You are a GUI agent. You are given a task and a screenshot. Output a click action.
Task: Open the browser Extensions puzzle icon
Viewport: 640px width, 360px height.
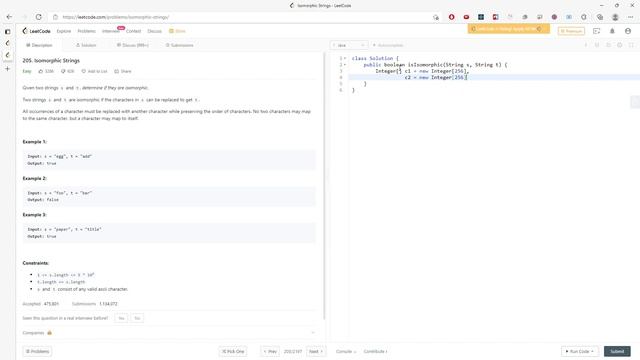[x=584, y=17]
